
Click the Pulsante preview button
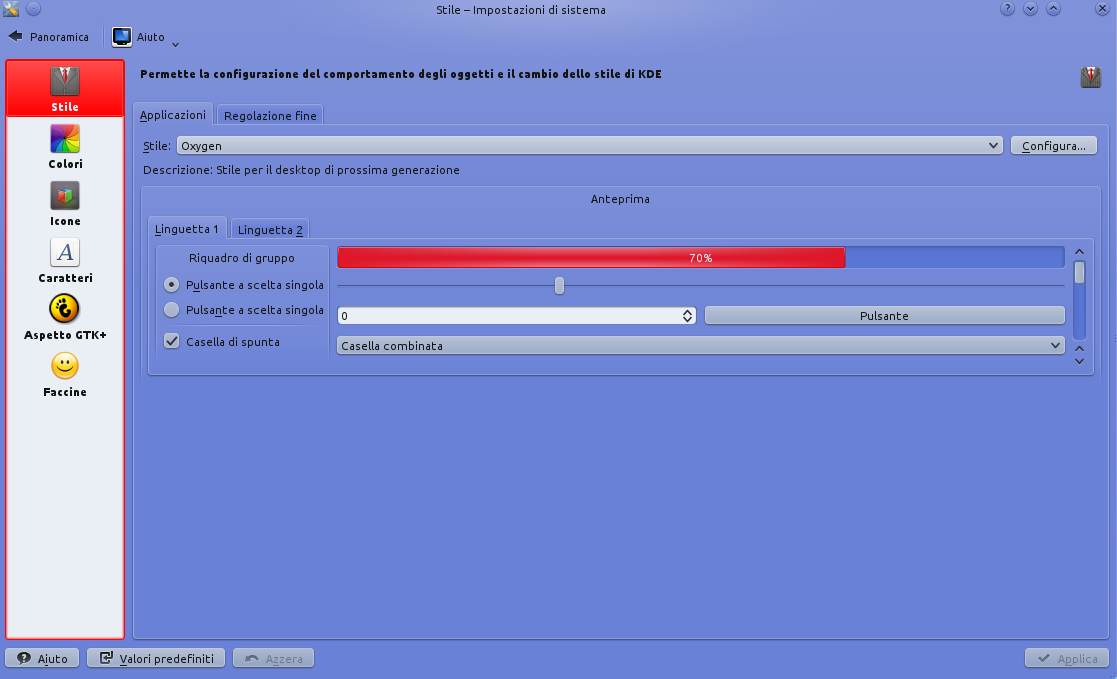(885, 316)
